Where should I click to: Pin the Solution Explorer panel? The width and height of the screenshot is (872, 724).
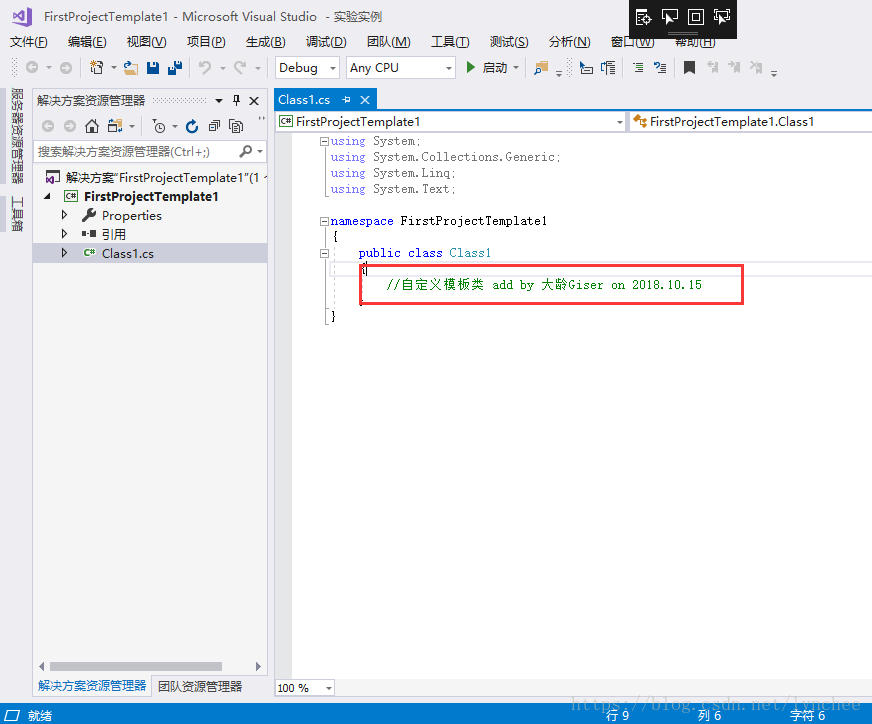coord(236,101)
